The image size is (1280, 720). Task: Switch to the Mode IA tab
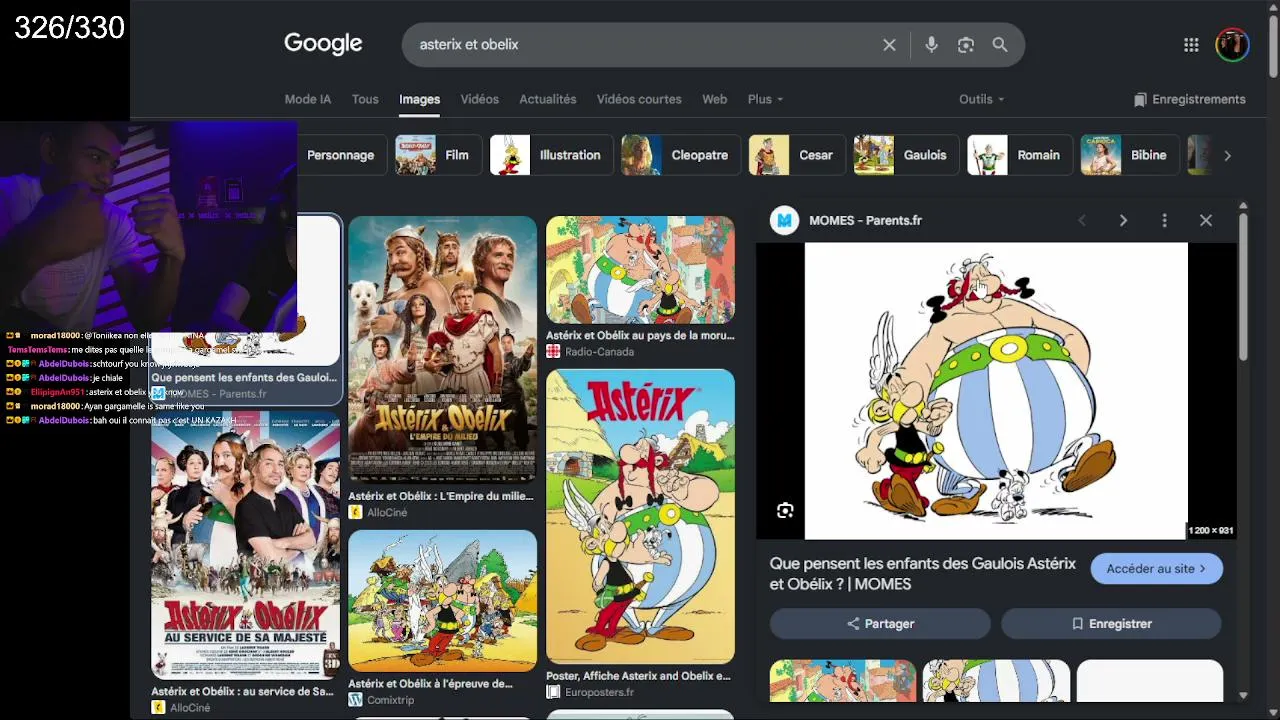pos(308,99)
